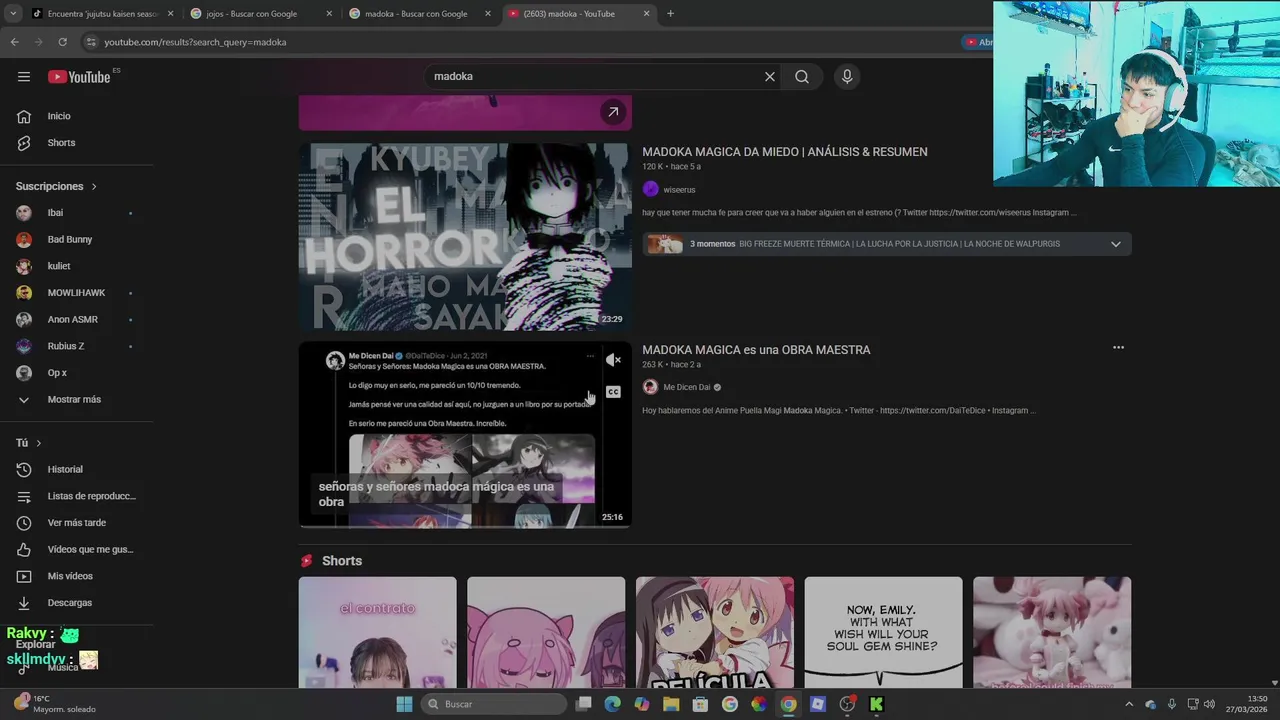Open MADOKA MAGICA es una OBRA MAESTRA title

click(756, 350)
